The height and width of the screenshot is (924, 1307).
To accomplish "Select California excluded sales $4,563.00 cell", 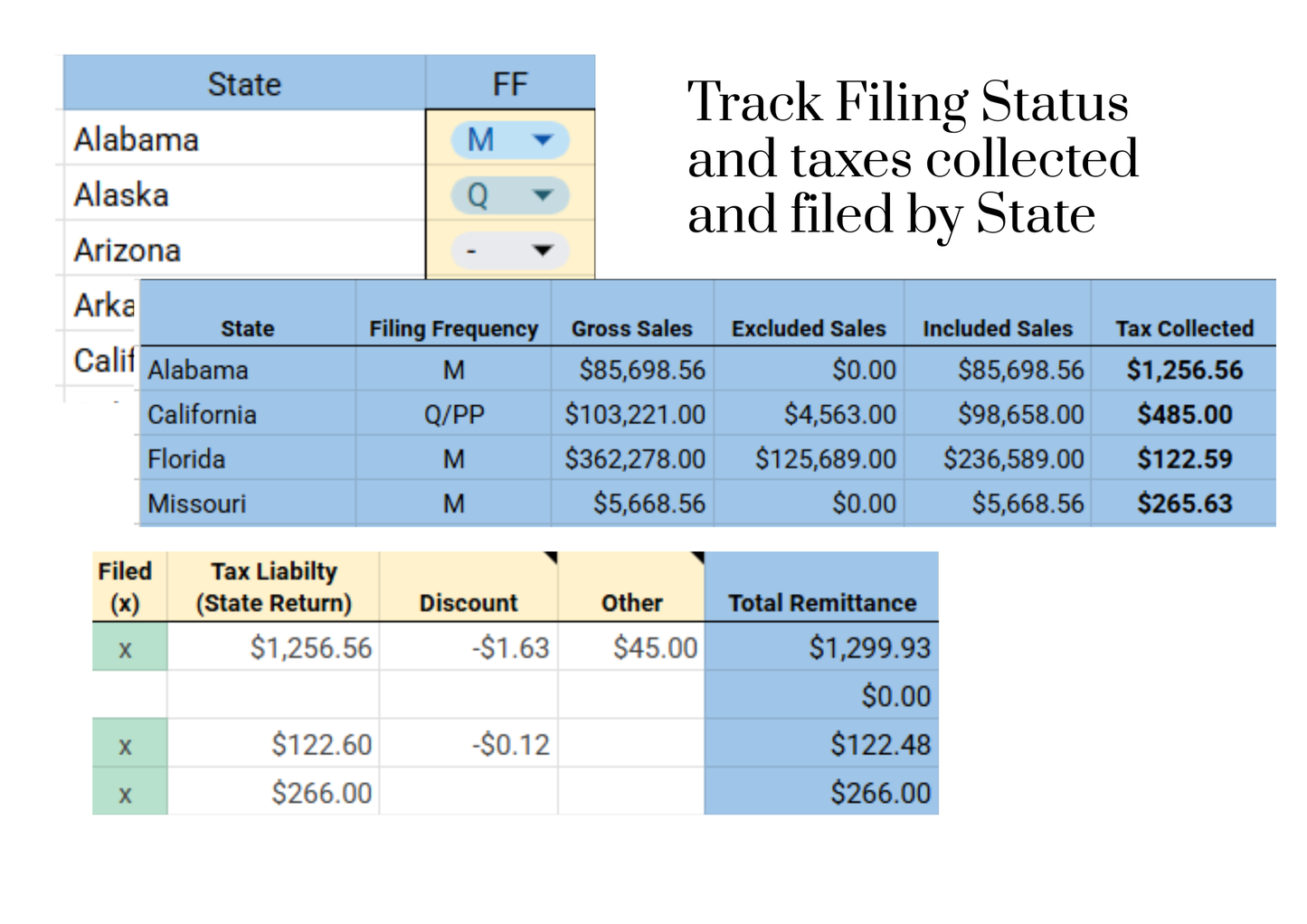I will tap(809, 414).
